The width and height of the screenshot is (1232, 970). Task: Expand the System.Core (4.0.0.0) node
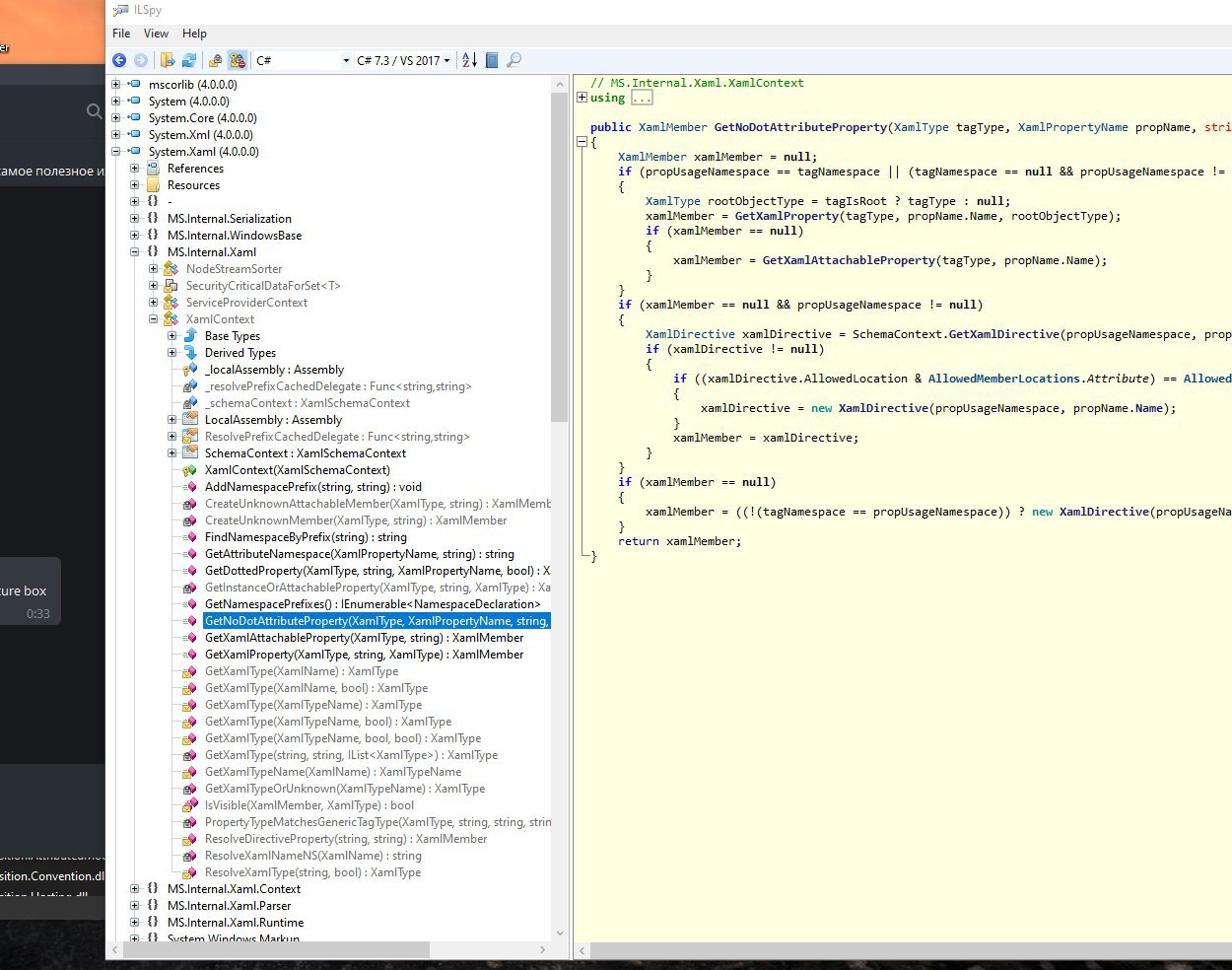click(x=116, y=118)
